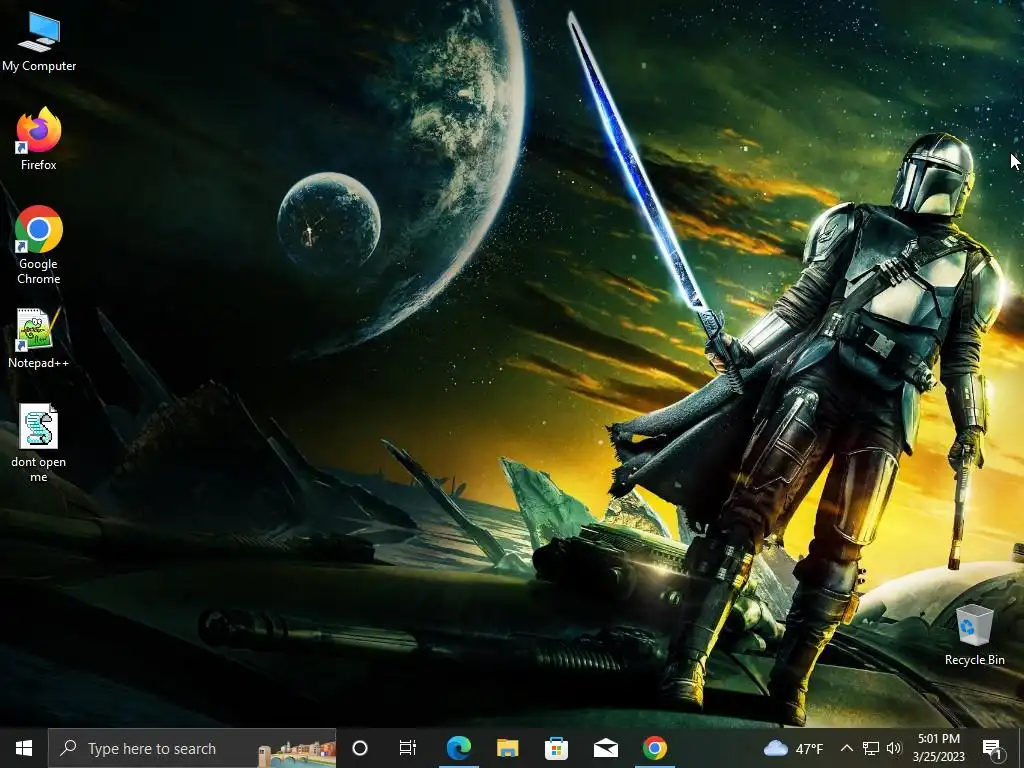Show hidden system tray icons
Screen dimensions: 1024x768
click(x=846, y=748)
